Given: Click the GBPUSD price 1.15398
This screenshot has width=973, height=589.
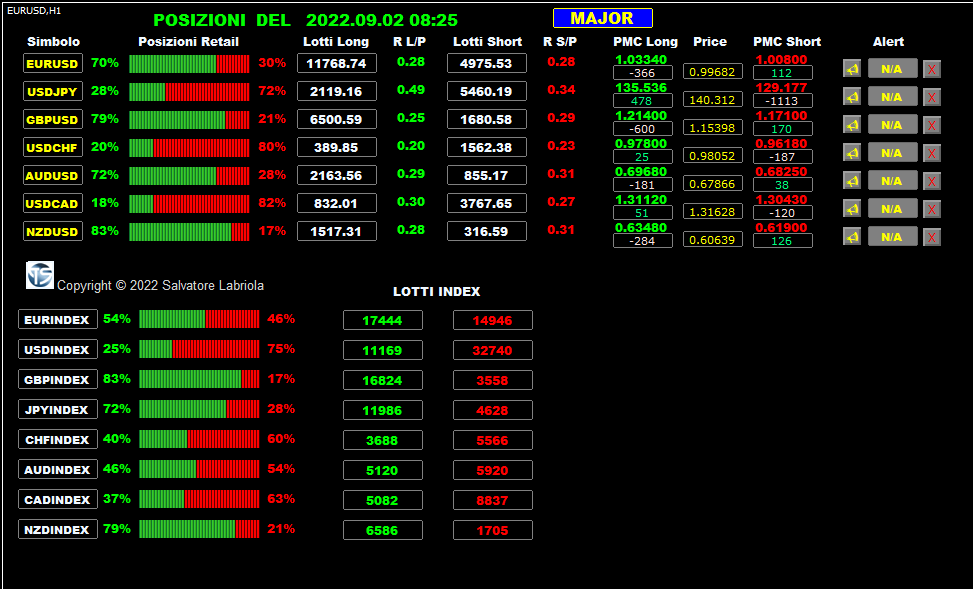Looking at the screenshot, I should [x=712, y=127].
